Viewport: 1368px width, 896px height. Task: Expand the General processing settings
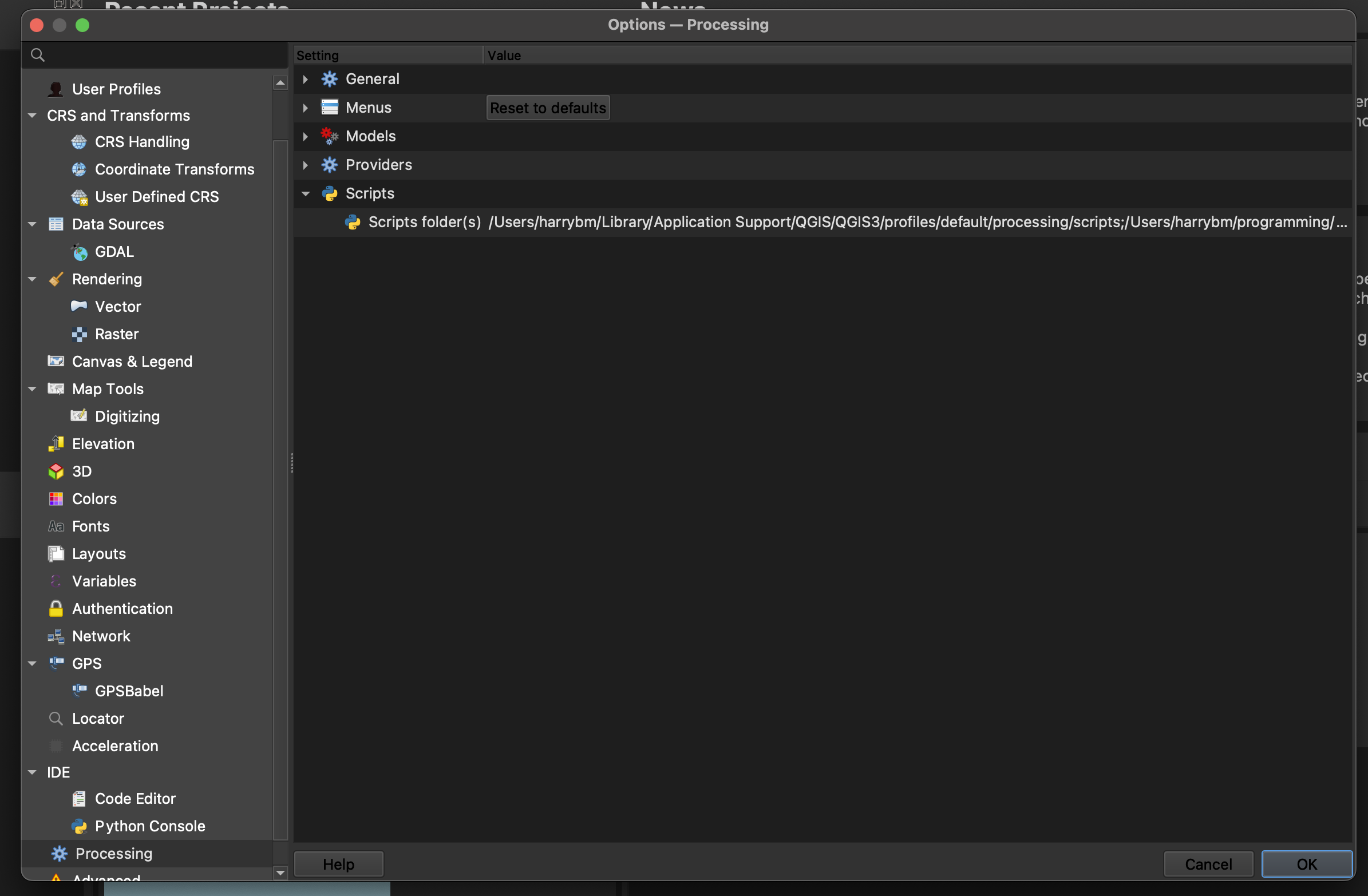click(304, 79)
